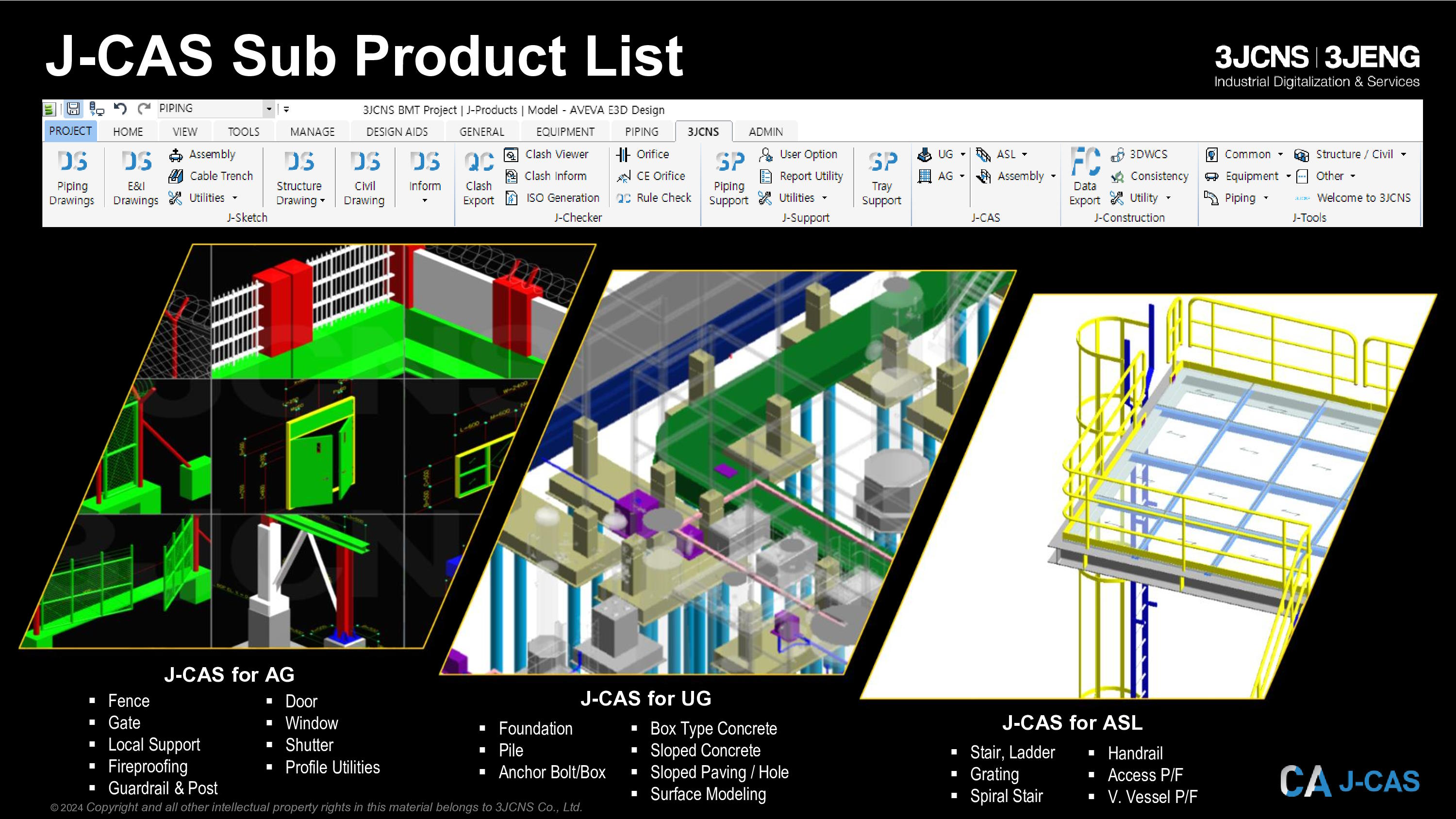The image size is (1456, 819).
Task: Open Clash Inform in J-Checker
Action: [546, 176]
